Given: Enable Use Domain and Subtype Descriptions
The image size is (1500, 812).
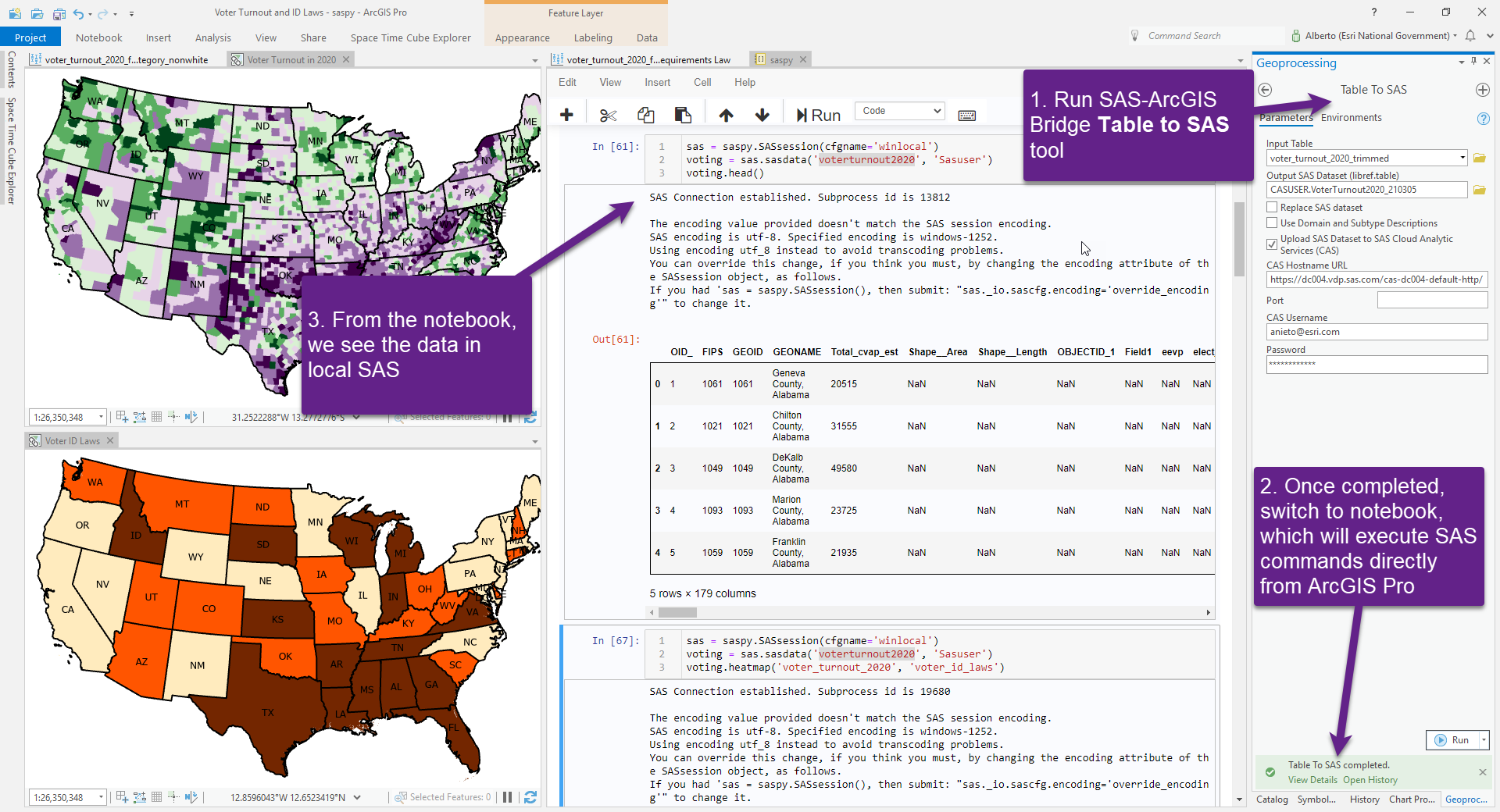Looking at the screenshot, I should [x=1272, y=223].
